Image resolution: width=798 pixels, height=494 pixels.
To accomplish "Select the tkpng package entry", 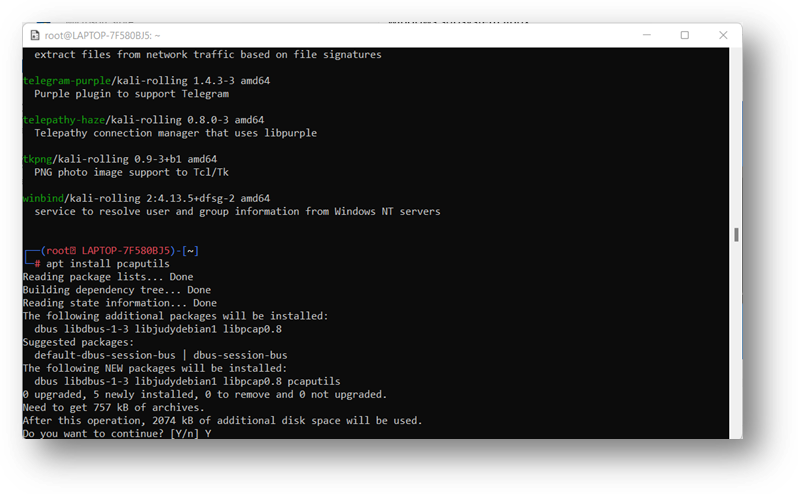I will 37,159.
